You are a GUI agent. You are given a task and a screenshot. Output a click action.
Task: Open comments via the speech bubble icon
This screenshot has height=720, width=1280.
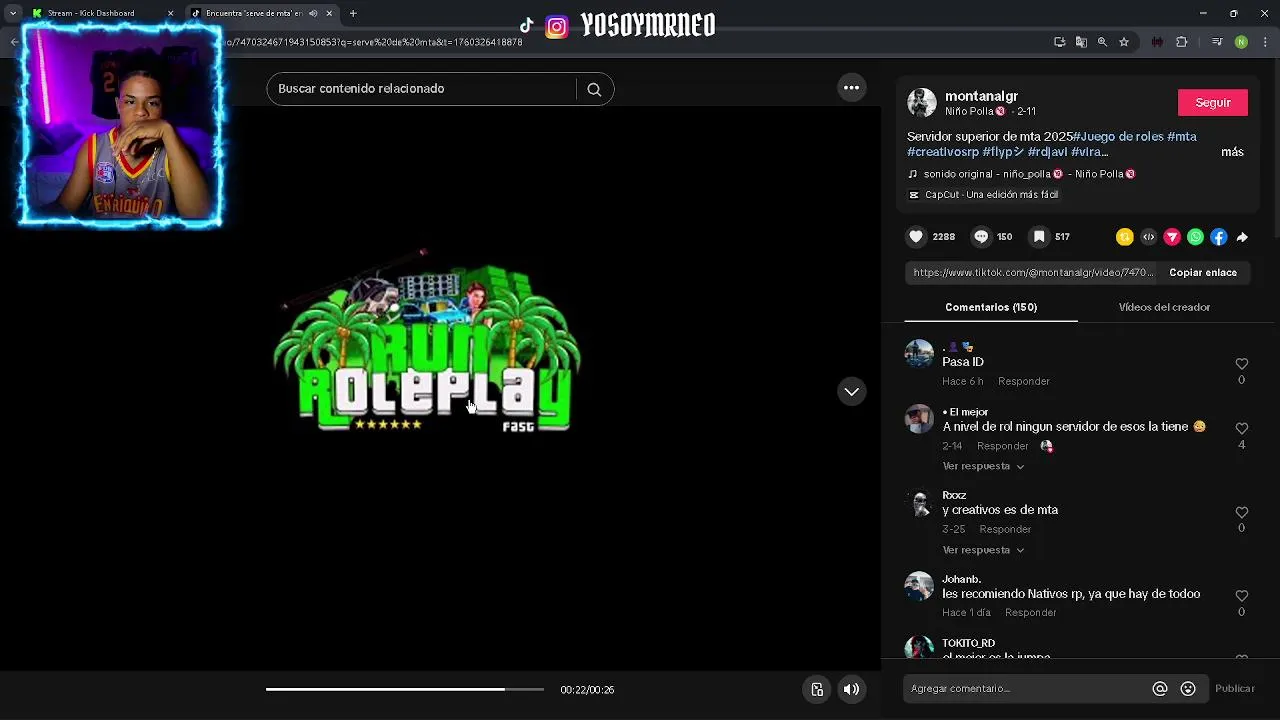(981, 237)
